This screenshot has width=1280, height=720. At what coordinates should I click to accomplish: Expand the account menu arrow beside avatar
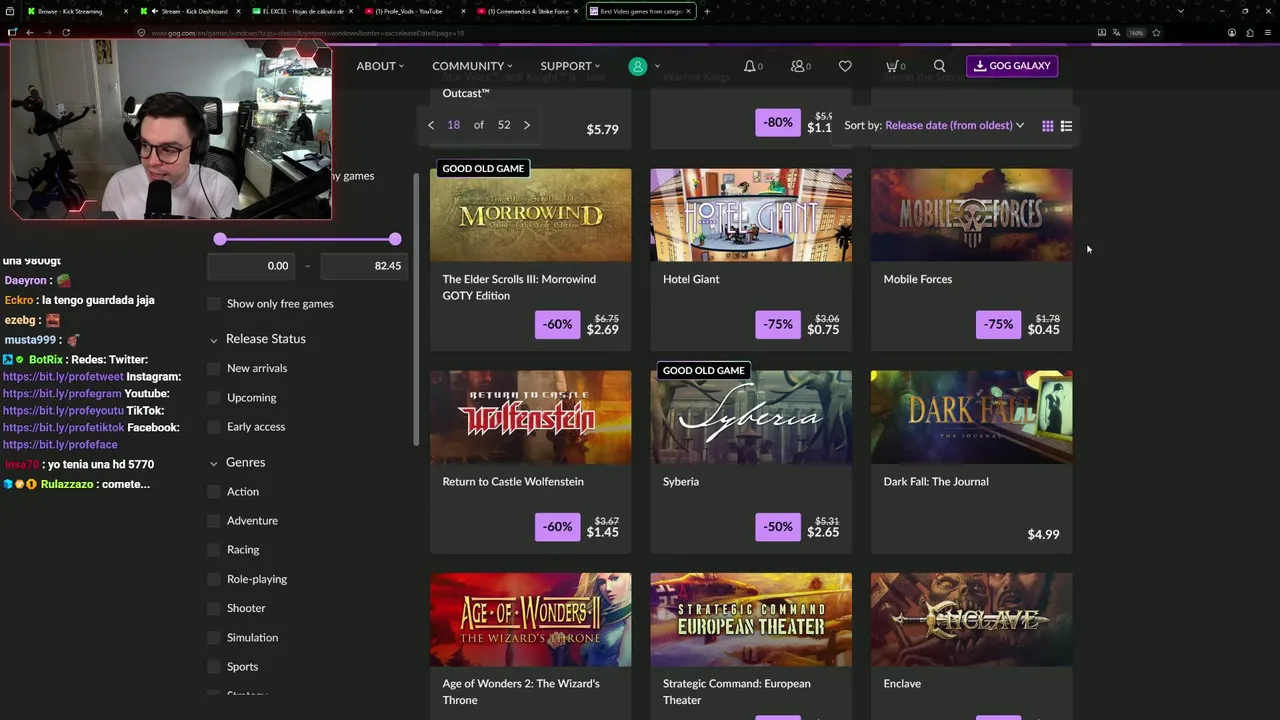click(x=657, y=67)
